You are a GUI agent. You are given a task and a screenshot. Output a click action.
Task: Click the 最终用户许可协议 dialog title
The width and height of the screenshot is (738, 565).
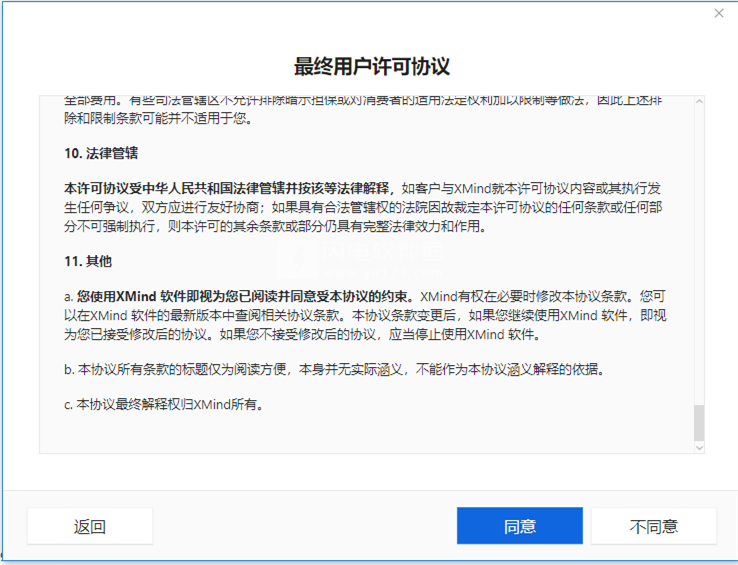pos(371,66)
